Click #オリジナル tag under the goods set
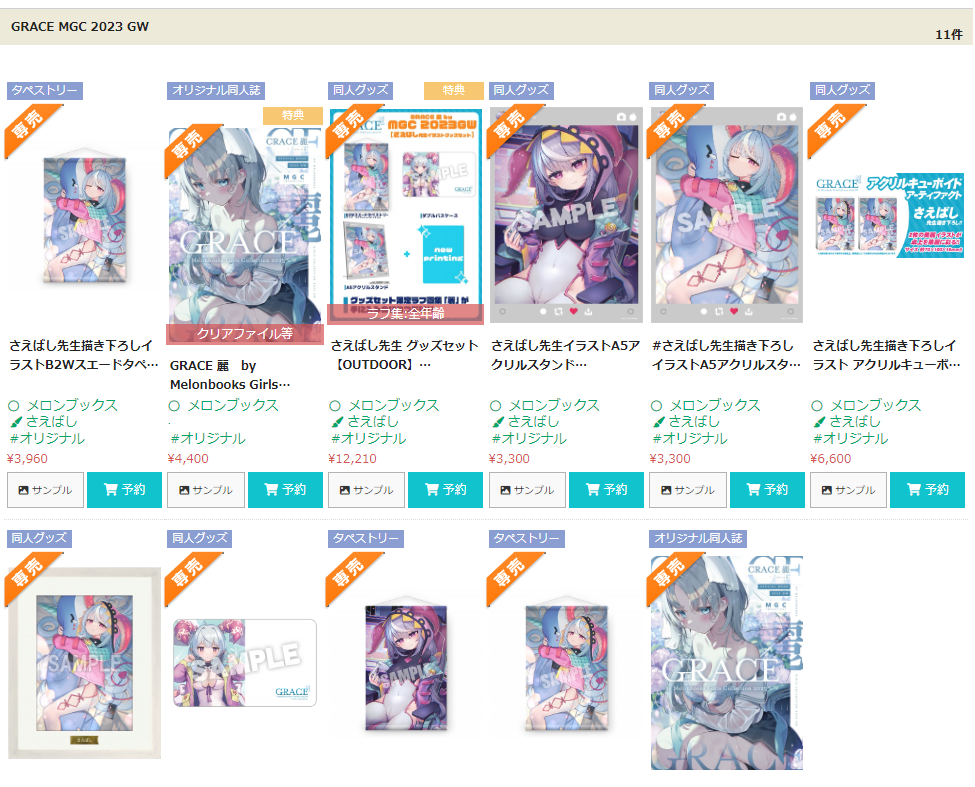This screenshot has height=787, width=975. click(369, 439)
